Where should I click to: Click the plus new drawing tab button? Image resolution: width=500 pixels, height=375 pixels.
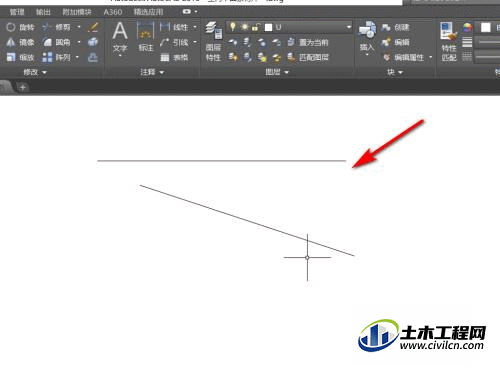click(23, 88)
